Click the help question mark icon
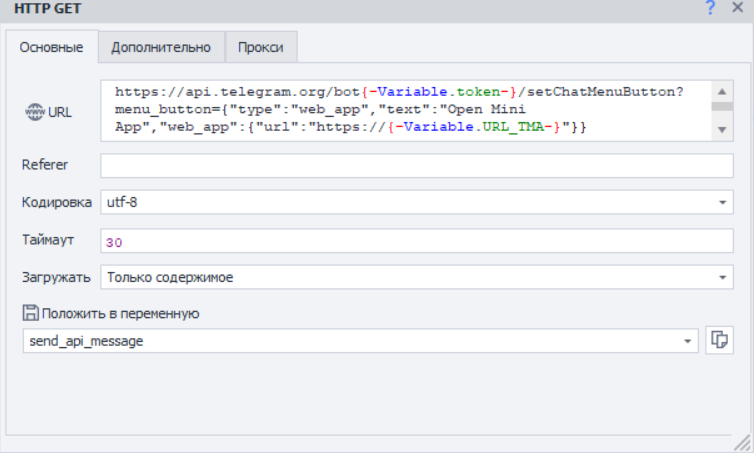 pos(711,8)
